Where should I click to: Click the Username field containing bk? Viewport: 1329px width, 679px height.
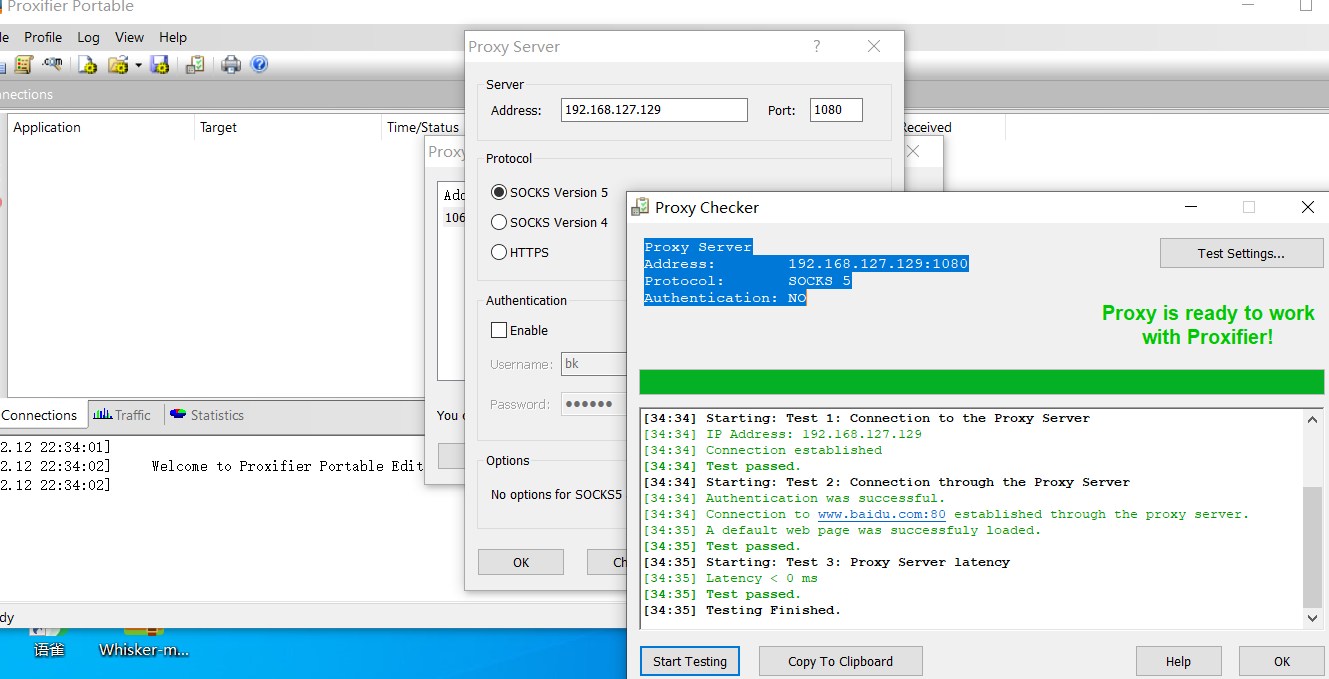(593, 364)
